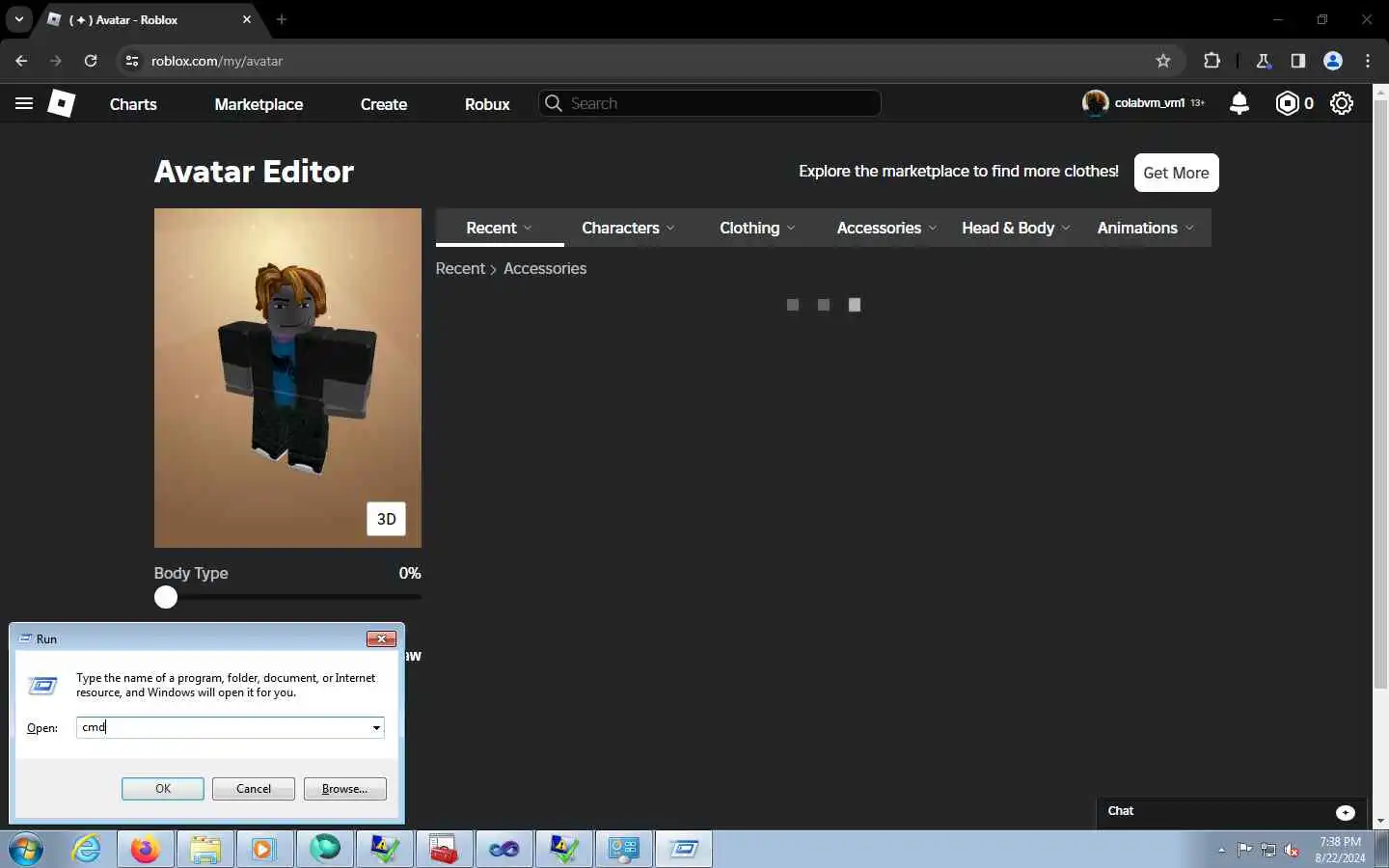Click the avatar preview thumbnail
Screen dimensions: 1389x868
pos(287,378)
